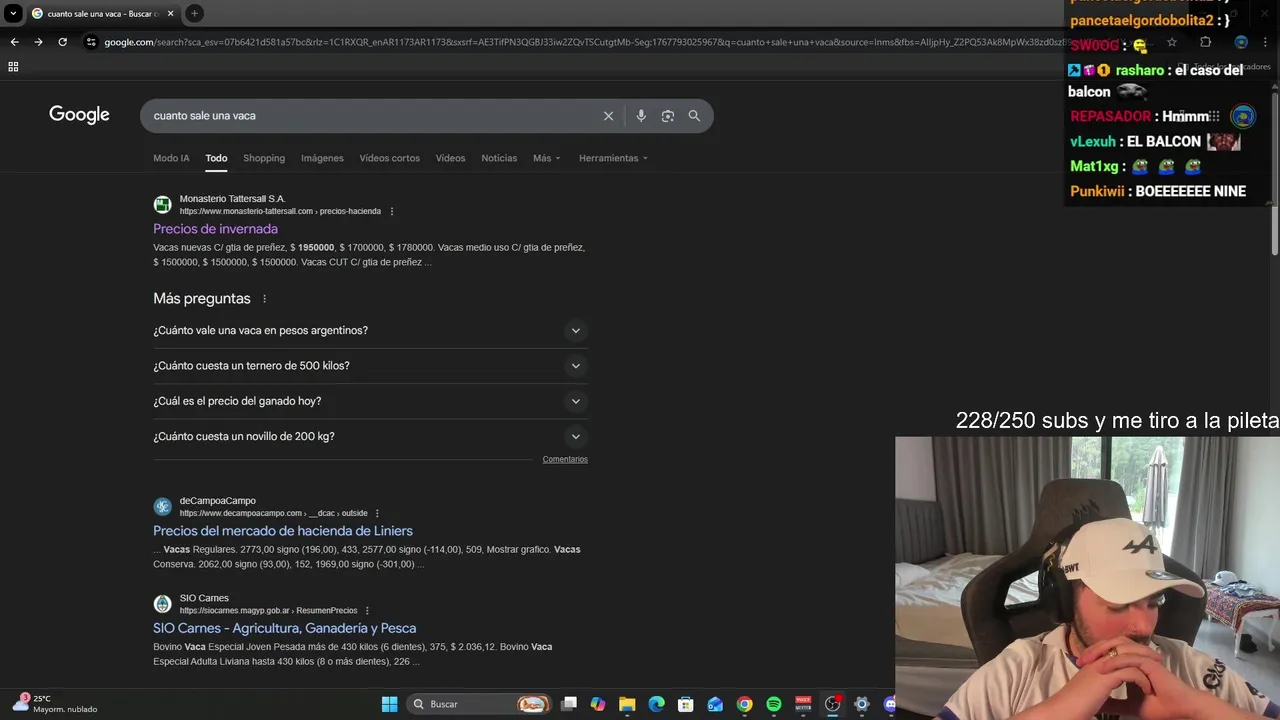The image size is (1280, 720).
Task: Search by image with the Google Lens icon
Action: pos(668,116)
